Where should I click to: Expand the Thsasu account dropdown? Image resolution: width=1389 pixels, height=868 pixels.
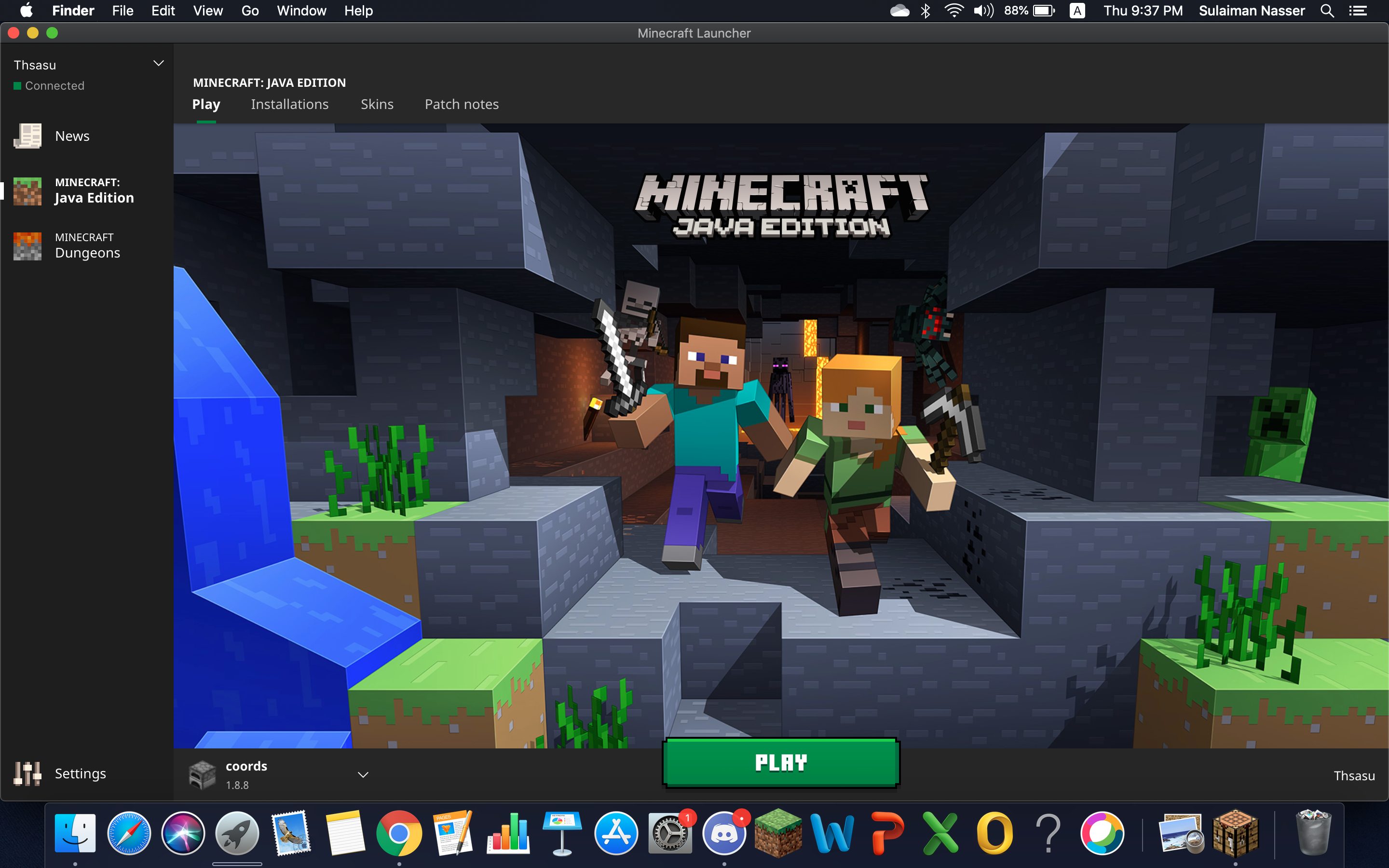pos(158,64)
